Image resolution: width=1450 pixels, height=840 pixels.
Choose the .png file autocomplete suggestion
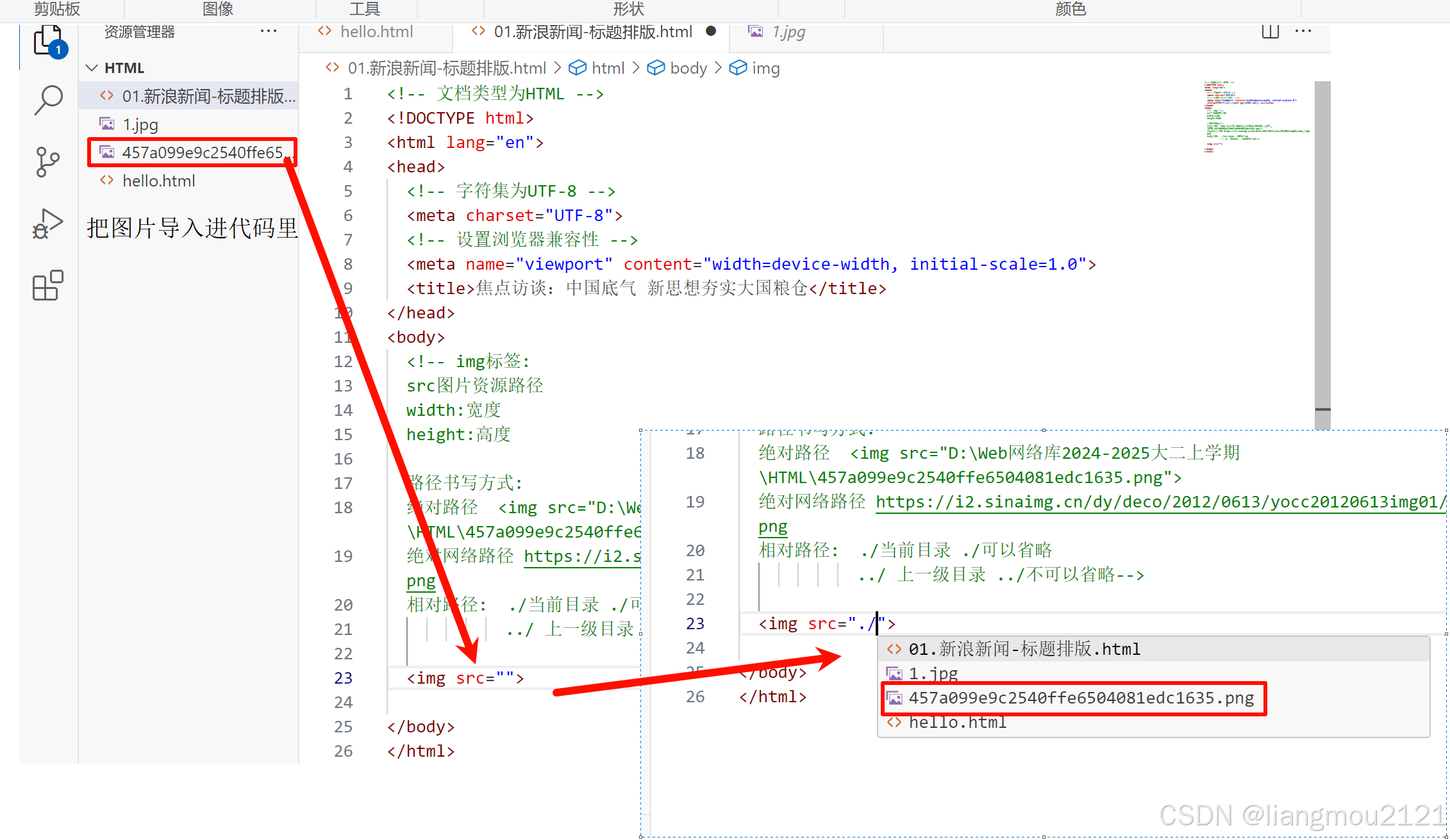[x=1080, y=698]
